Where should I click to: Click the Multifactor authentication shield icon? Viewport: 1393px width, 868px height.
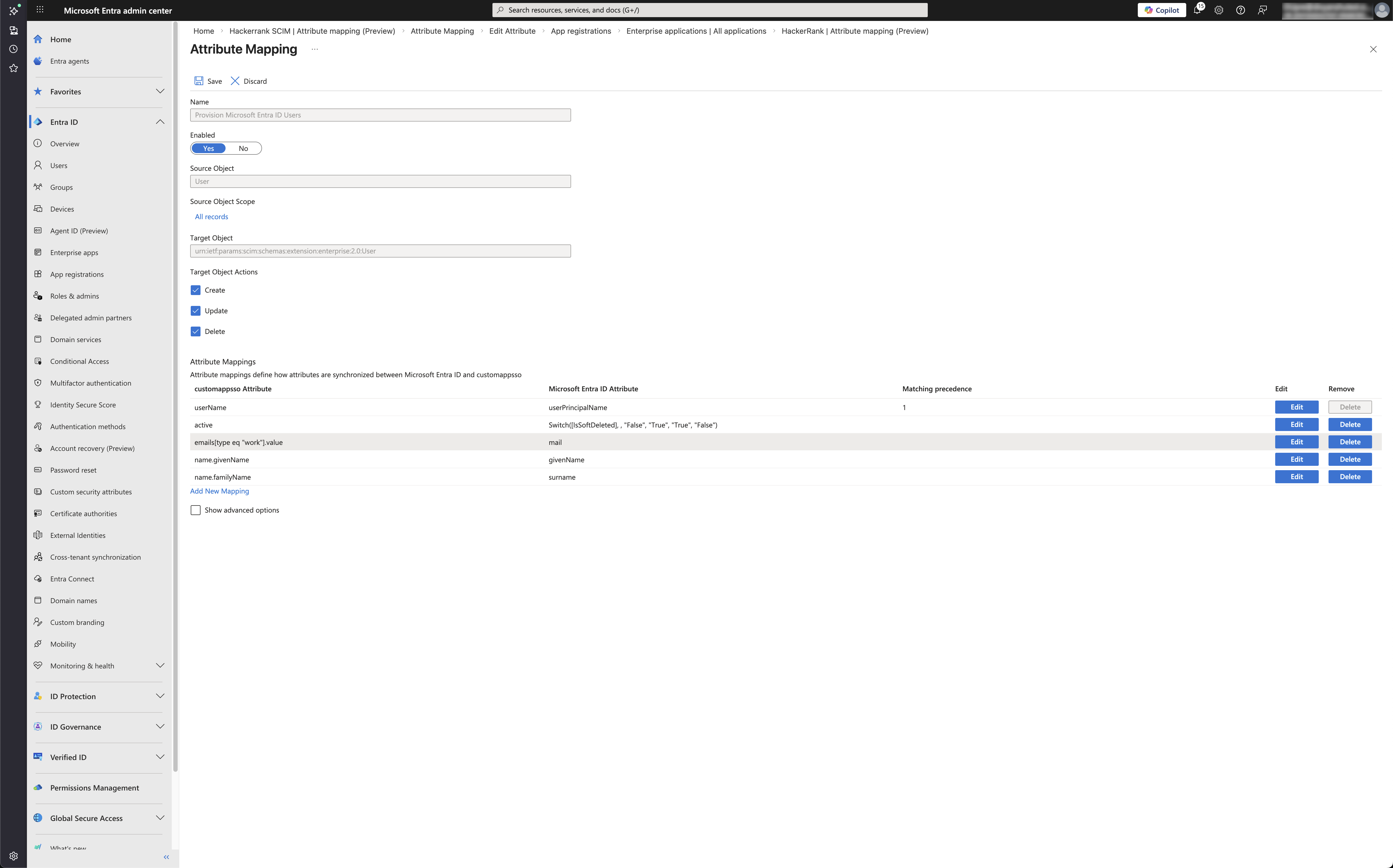38,383
